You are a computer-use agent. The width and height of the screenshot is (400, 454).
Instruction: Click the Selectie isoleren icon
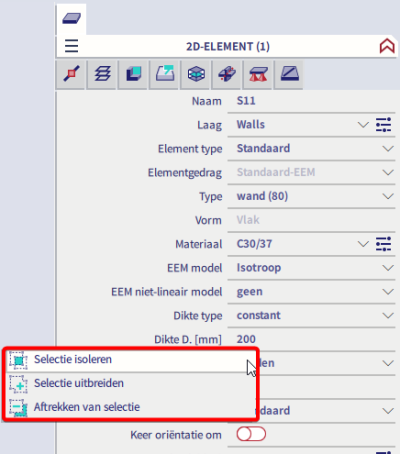[x=18, y=360]
